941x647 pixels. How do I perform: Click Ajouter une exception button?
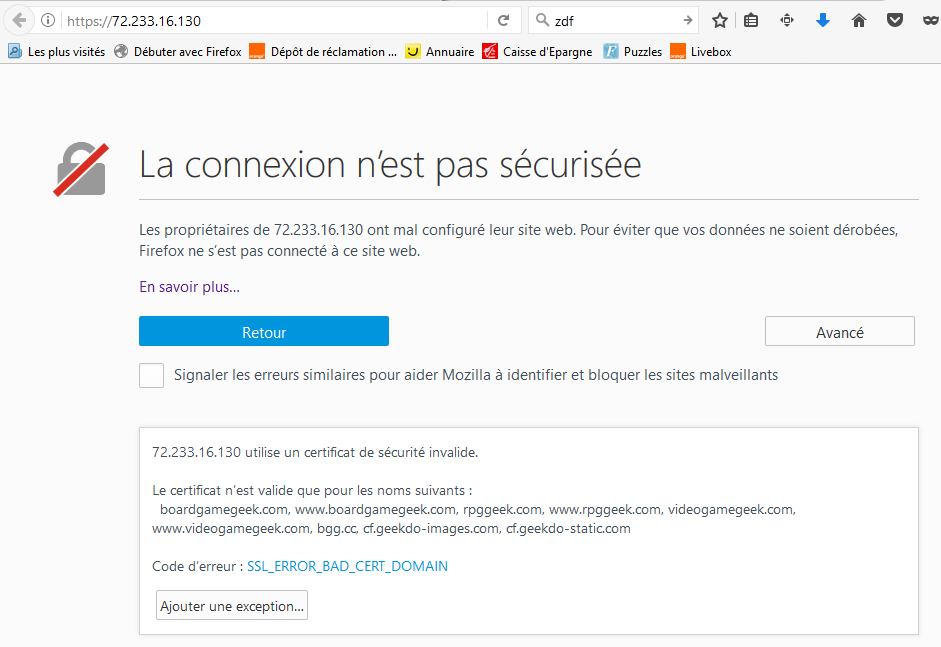click(232, 606)
